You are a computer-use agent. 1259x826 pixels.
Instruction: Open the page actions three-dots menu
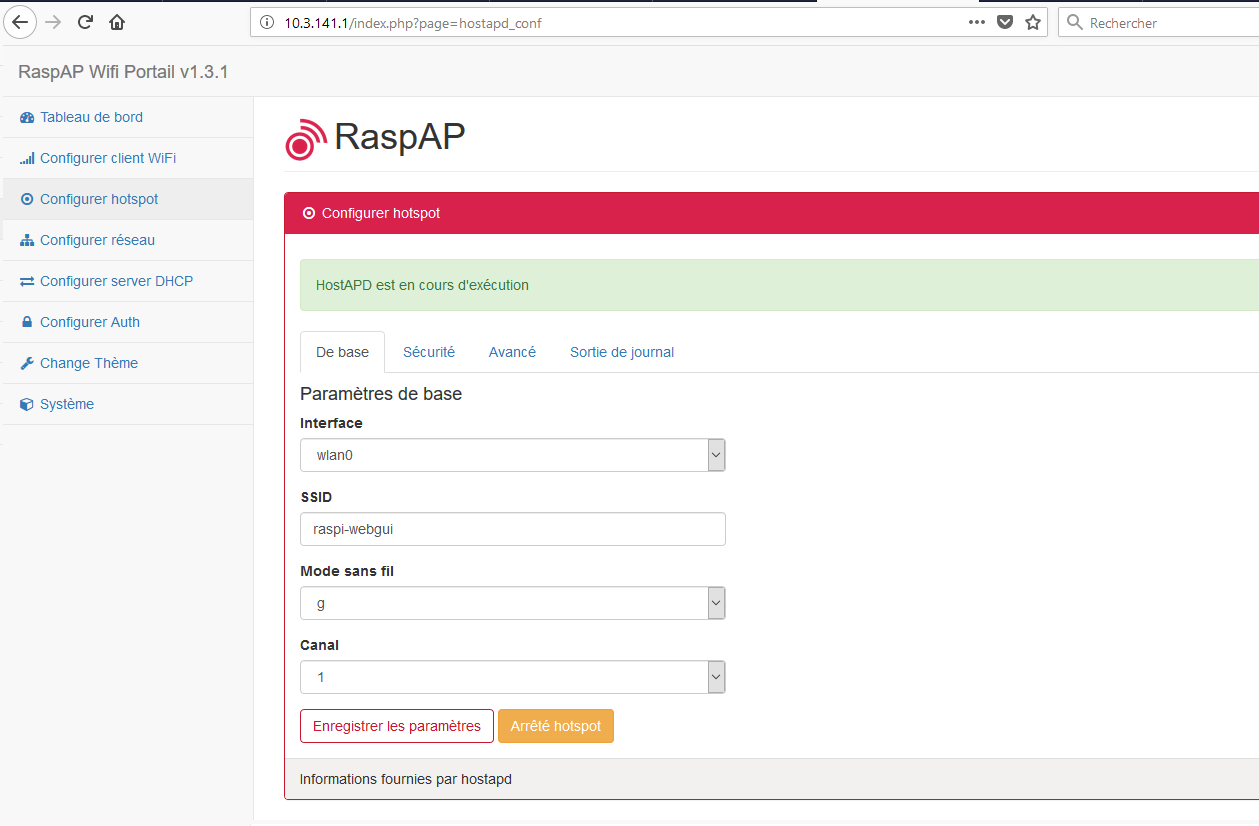pos(977,22)
